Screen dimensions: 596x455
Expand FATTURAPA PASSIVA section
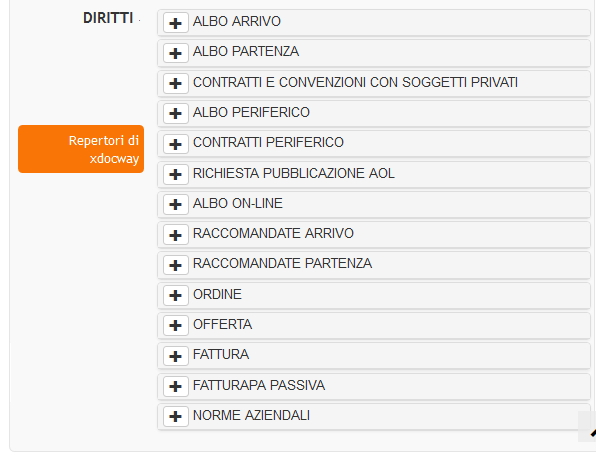[176, 386]
